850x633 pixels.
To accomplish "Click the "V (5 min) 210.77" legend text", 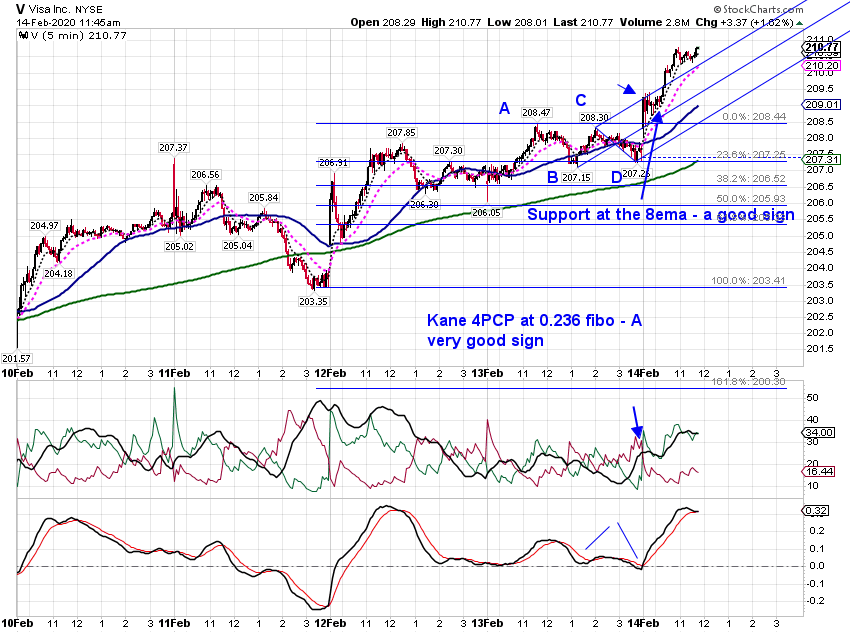I will pyautogui.click(x=79, y=36).
